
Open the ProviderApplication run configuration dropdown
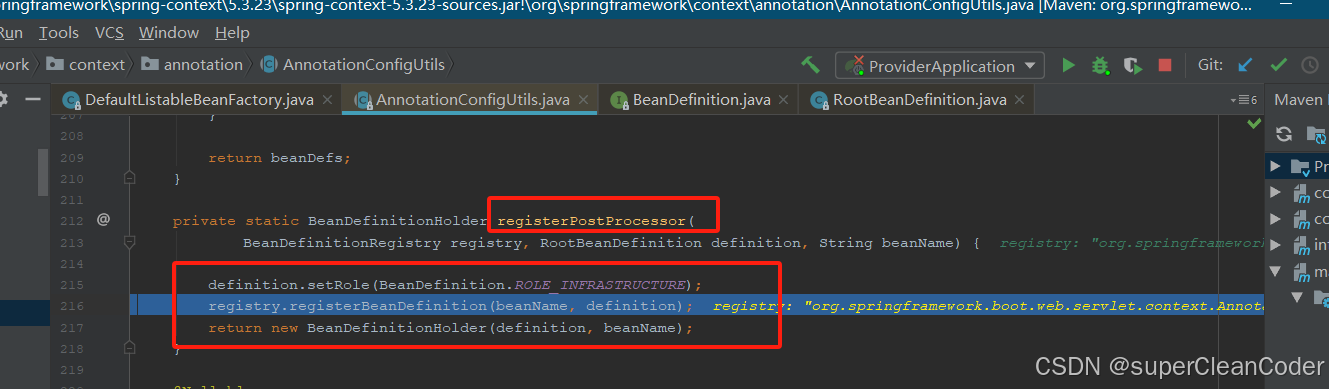pyautogui.click(x=940, y=66)
